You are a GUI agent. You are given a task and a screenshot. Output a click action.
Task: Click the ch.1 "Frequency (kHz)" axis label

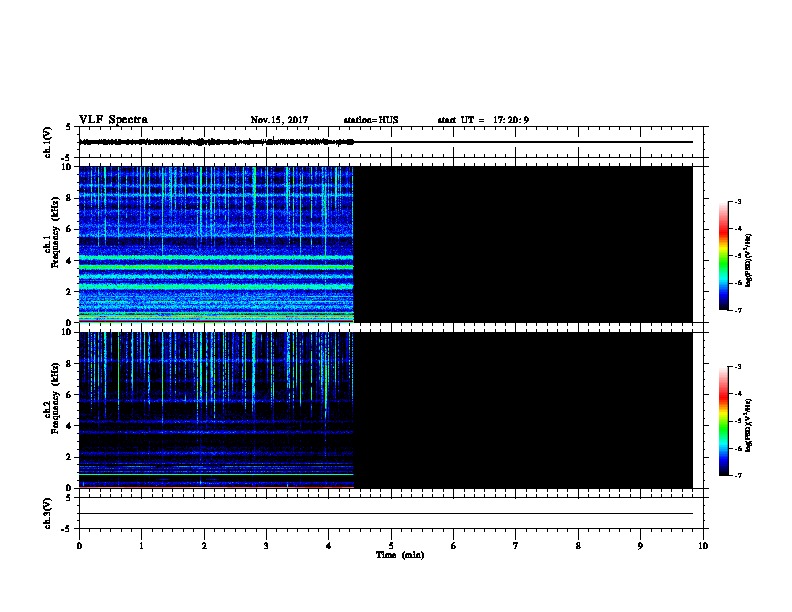55,233
